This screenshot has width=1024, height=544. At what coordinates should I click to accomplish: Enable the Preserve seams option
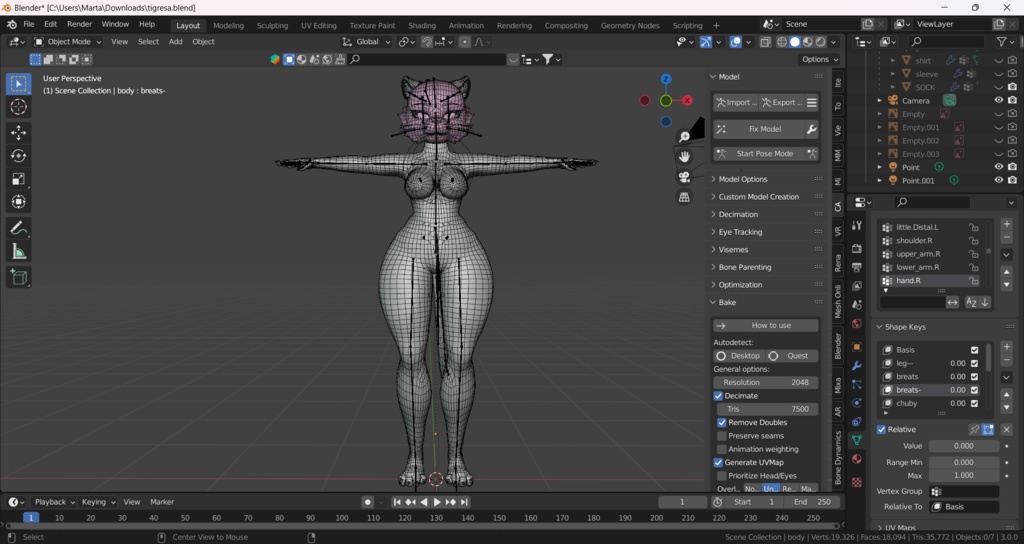[x=722, y=436]
